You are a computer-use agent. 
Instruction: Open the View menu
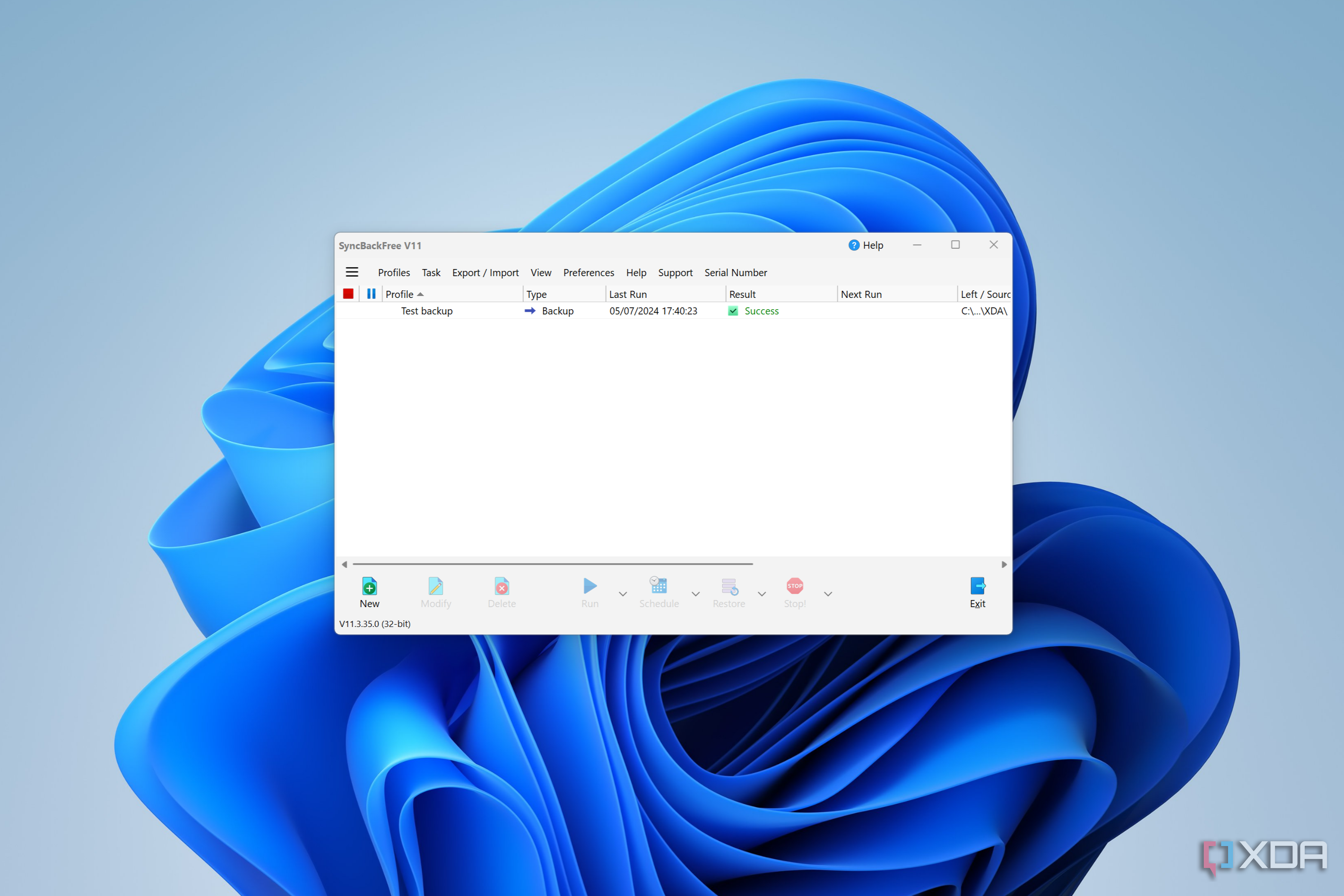(x=541, y=272)
